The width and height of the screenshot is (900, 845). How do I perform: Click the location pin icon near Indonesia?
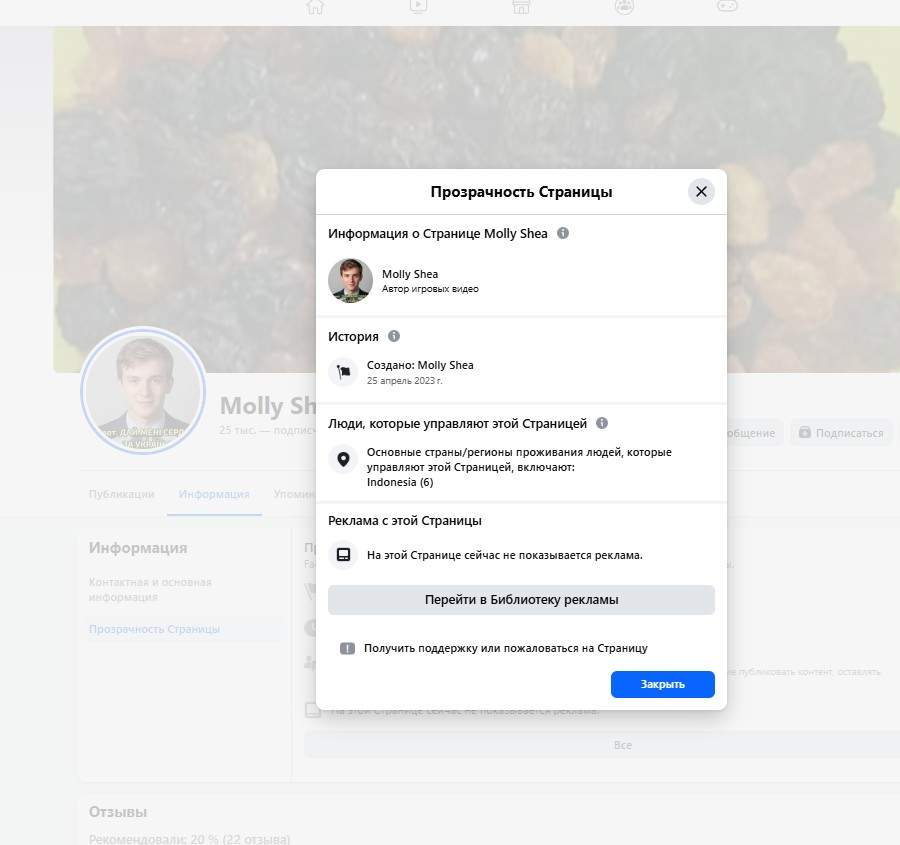tap(343, 459)
